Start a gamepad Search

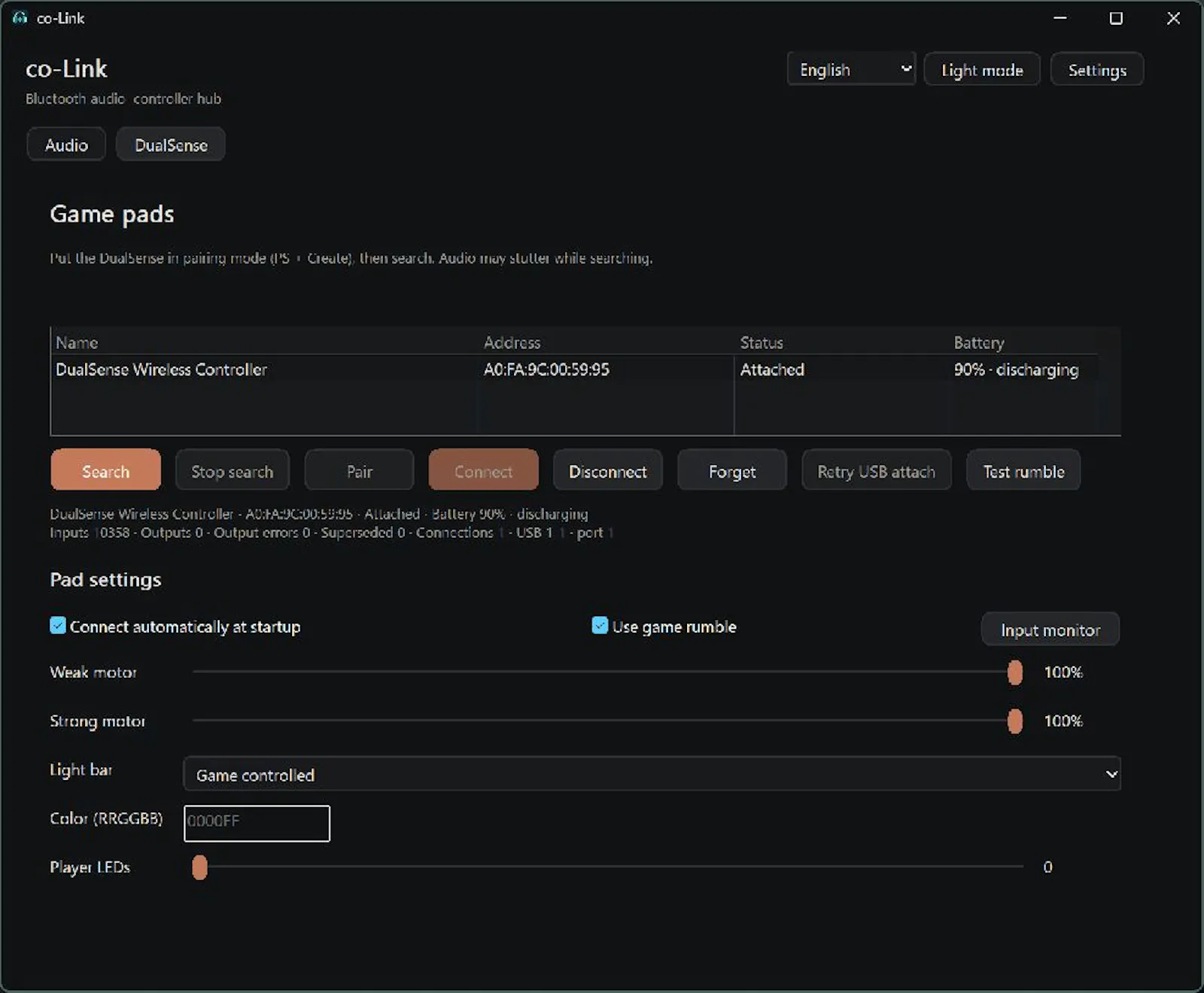tap(106, 470)
